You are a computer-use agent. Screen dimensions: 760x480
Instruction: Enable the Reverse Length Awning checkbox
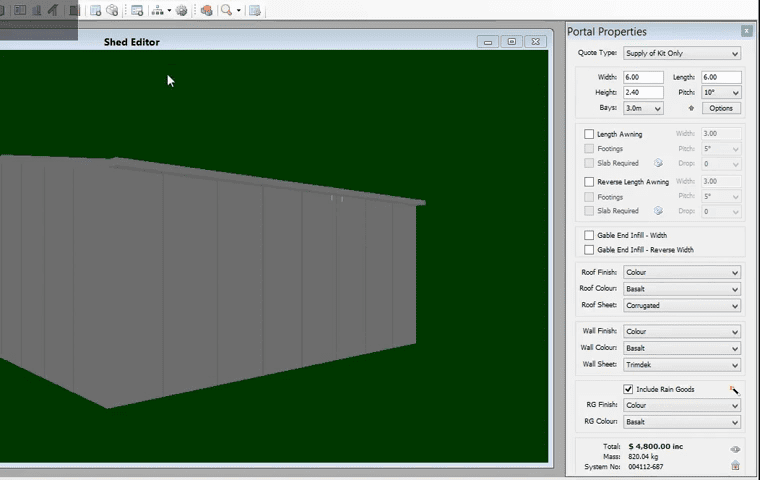click(589, 182)
